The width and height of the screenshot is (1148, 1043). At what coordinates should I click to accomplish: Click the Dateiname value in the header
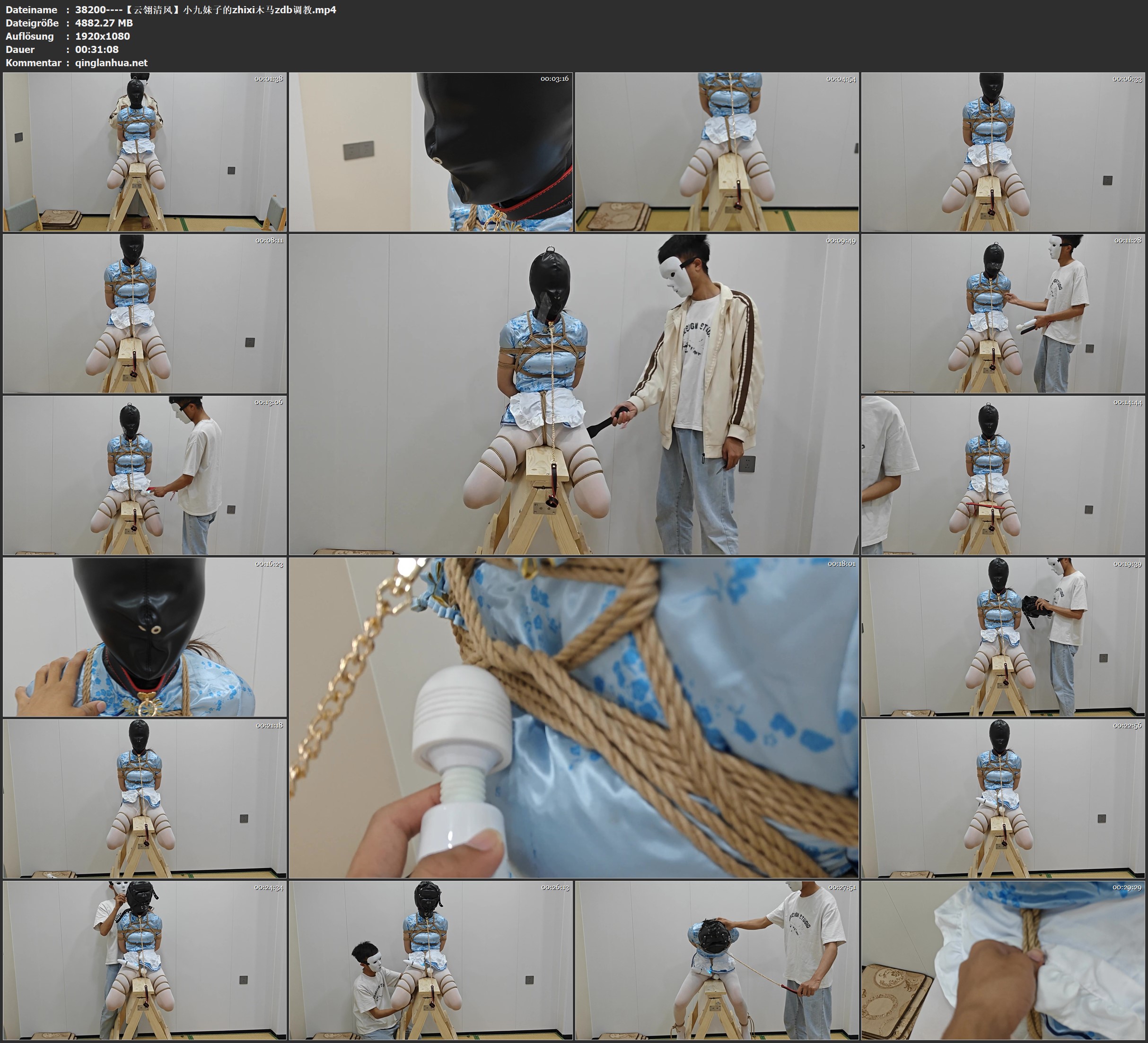click(205, 9)
